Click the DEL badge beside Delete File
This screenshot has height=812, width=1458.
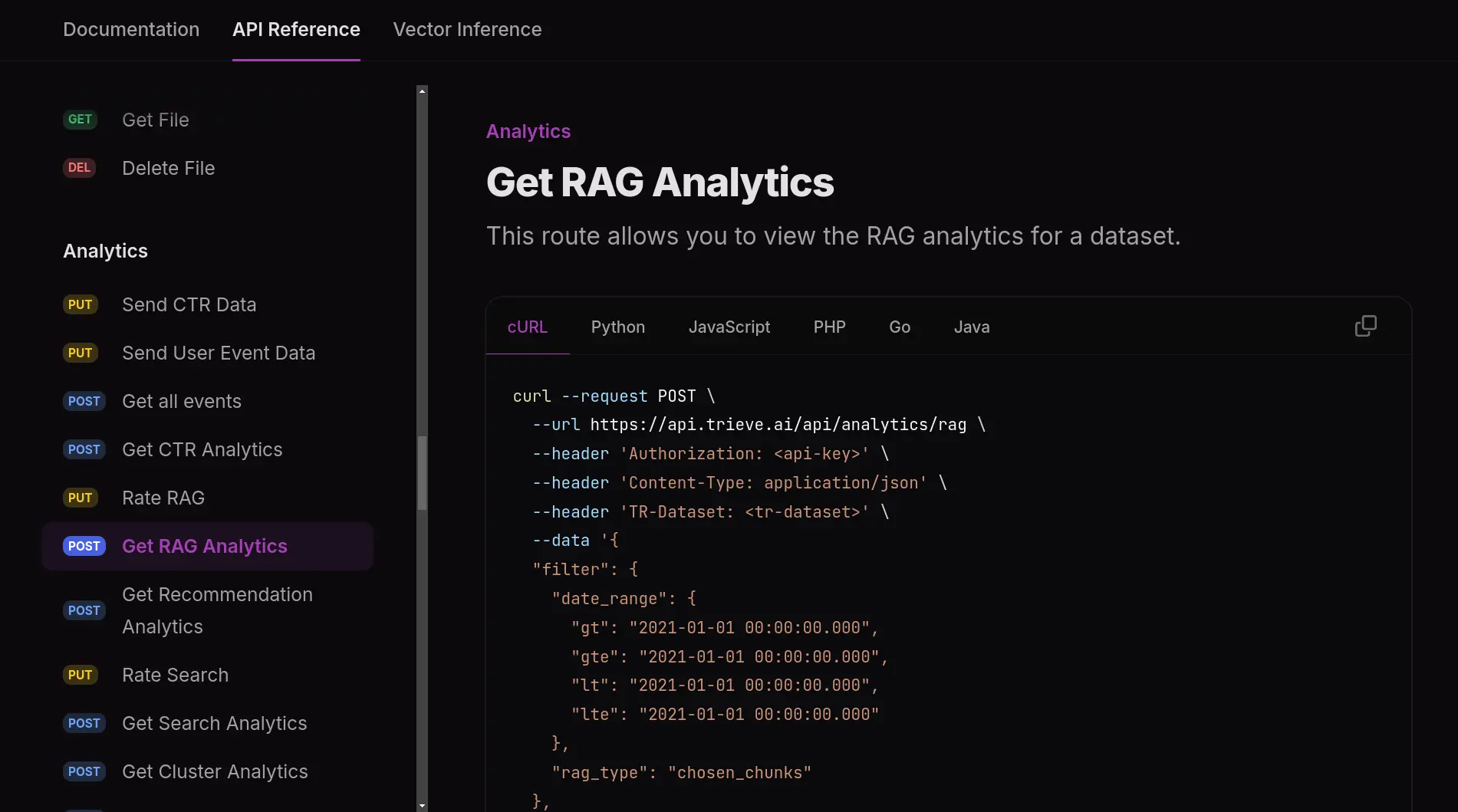[x=79, y=168]
